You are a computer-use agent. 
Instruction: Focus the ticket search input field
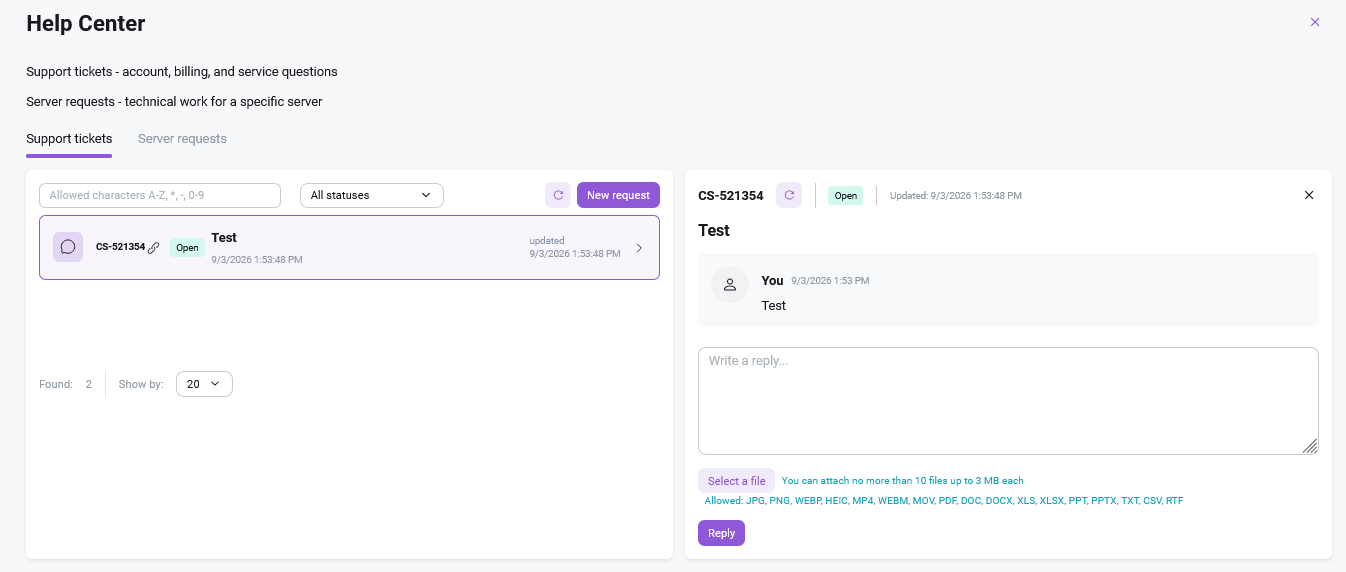(x=160, y=195)
